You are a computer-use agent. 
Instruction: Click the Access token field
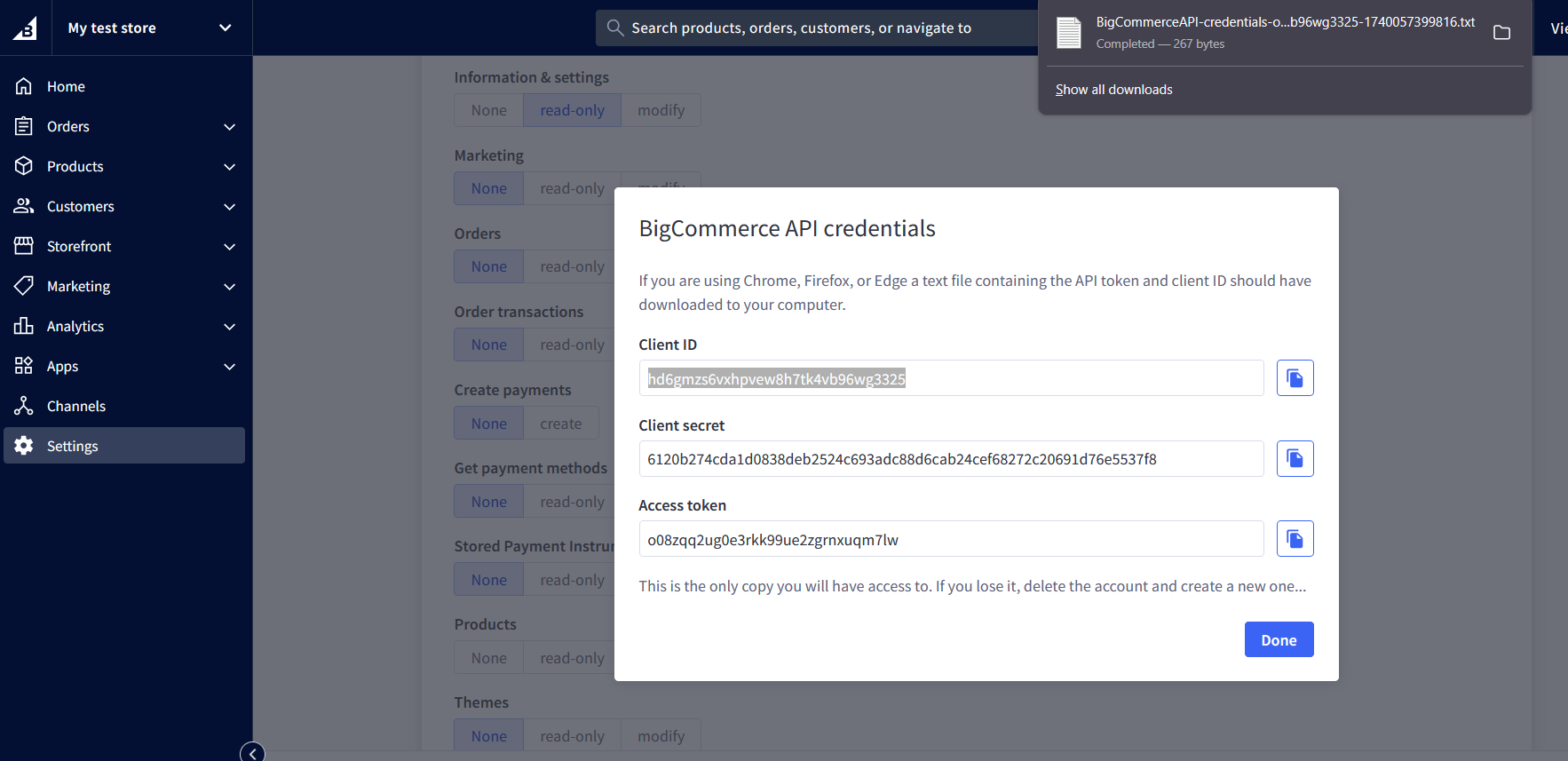coord(951,539)
